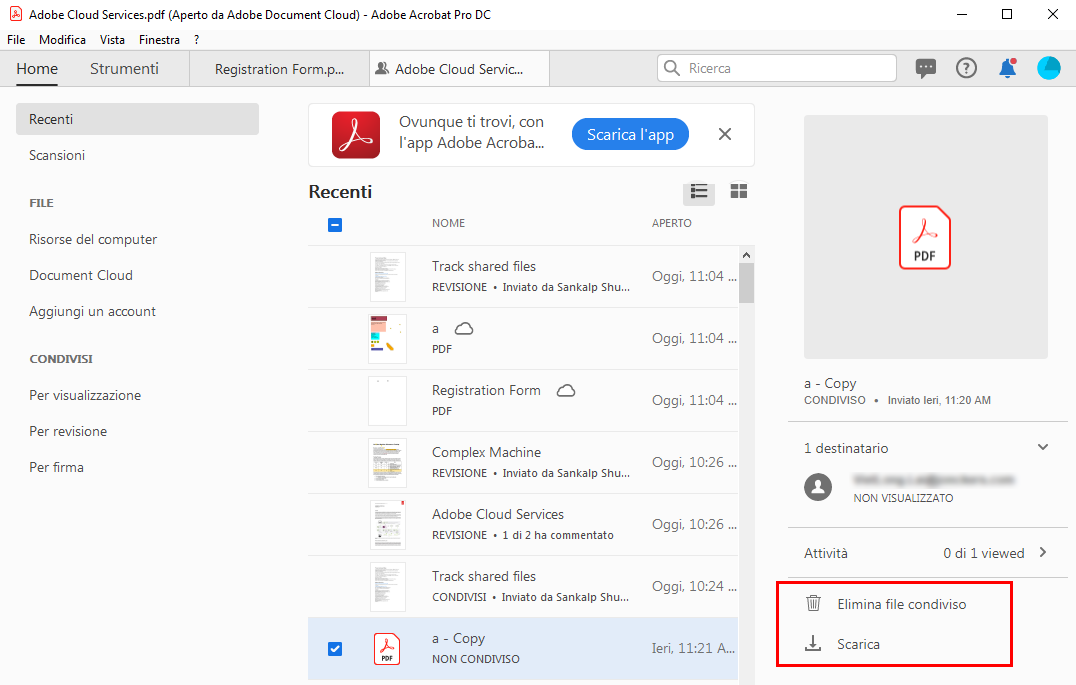The height and width of the screenshot is (685, 1076).
Task: Open the '?' help menu
Action: coord(196,40)
